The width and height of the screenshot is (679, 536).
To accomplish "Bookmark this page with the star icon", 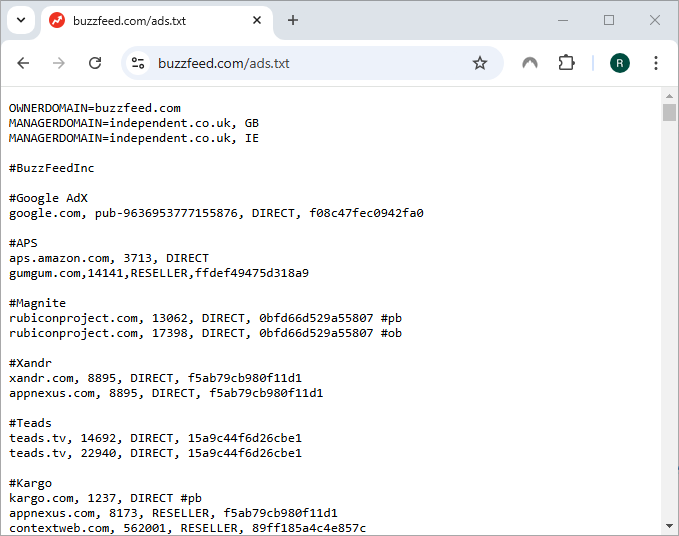I will [x=479, y=63].
